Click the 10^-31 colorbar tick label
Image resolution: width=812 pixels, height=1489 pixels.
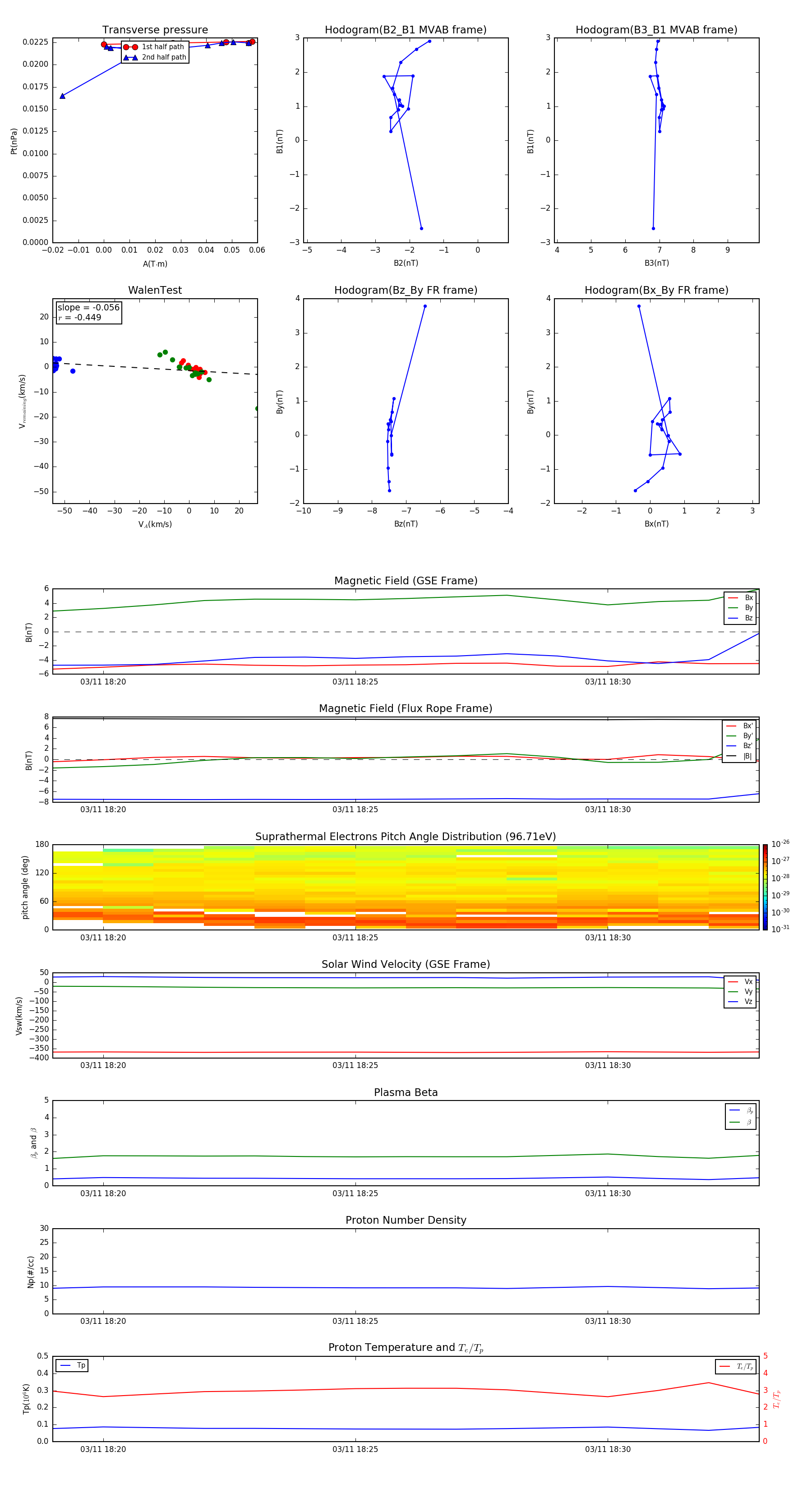[x=781, y=929]
